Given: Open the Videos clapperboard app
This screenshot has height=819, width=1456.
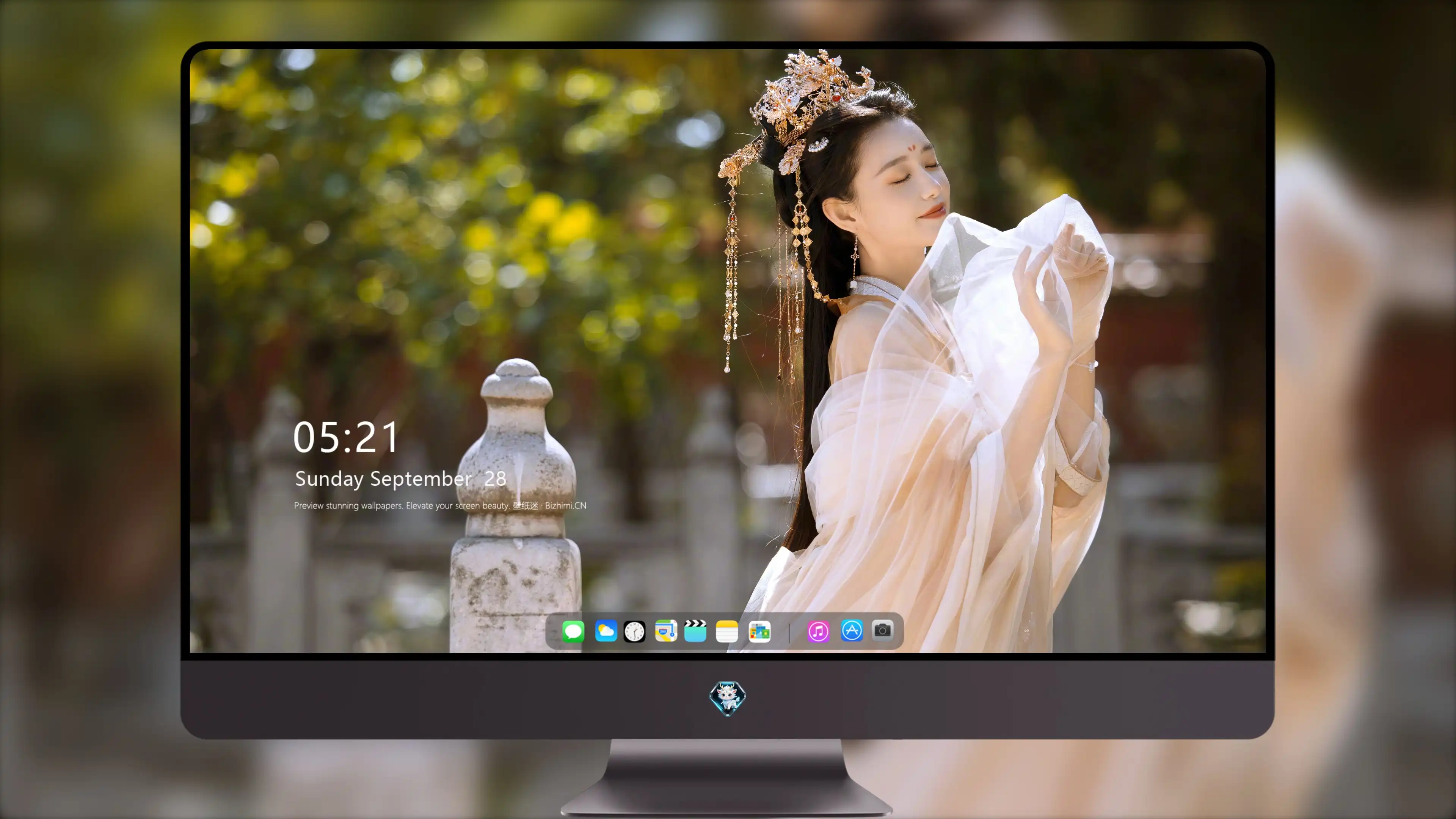Looking at the screenshot, I should click(695, 631).
